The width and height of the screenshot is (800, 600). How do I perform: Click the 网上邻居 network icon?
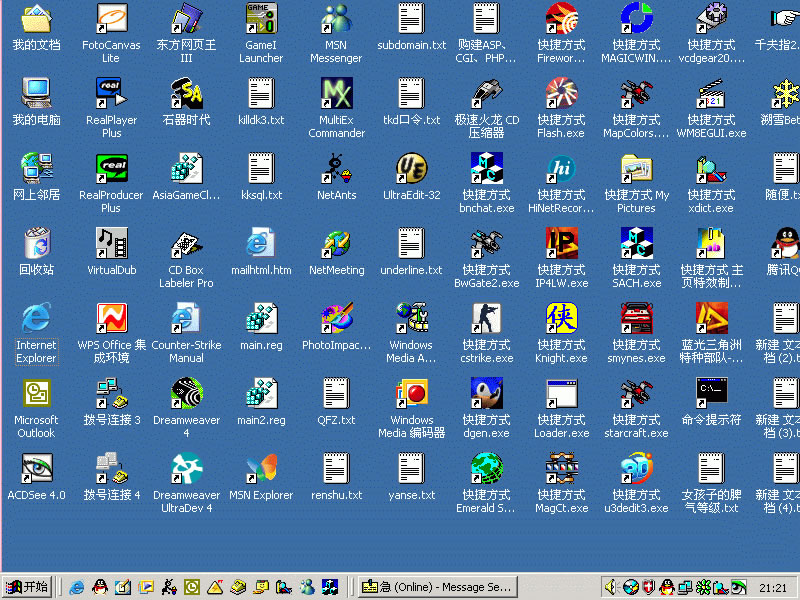36,168
